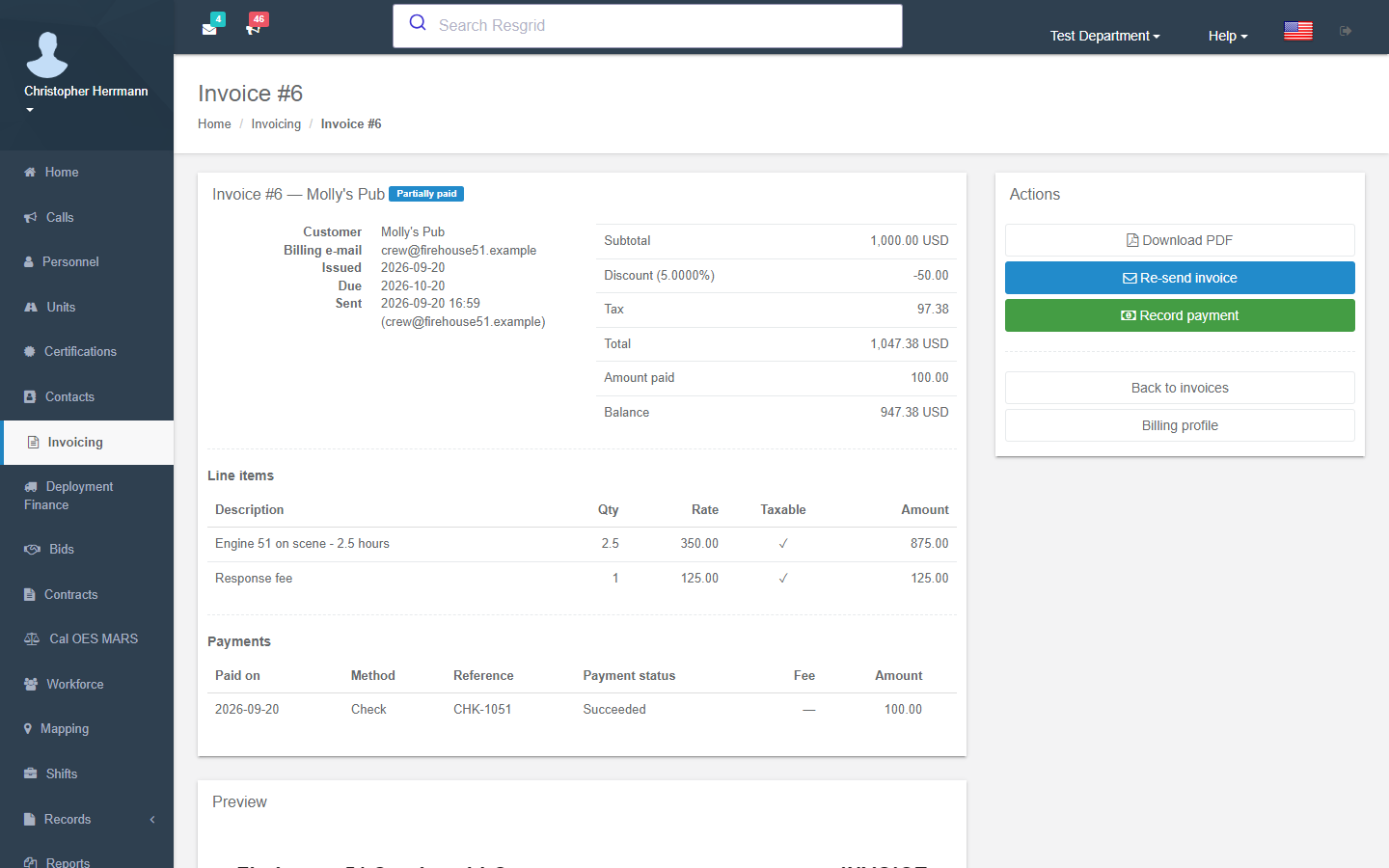This screenshot has height=868, width=1389.
Task: Click the Succeeded payment status
Action: pos(614,710)
